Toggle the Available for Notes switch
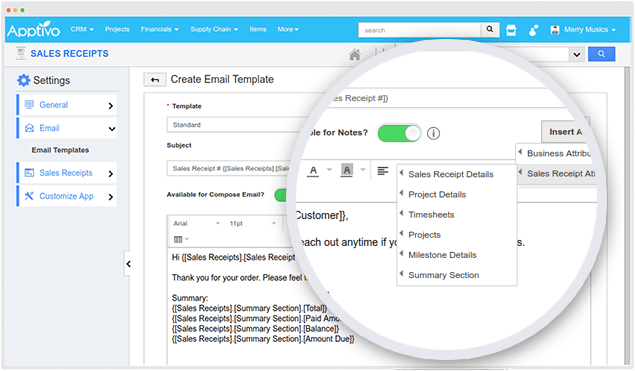Image resolution: width=635 pixels, height=371 pixels. point(399,133)
